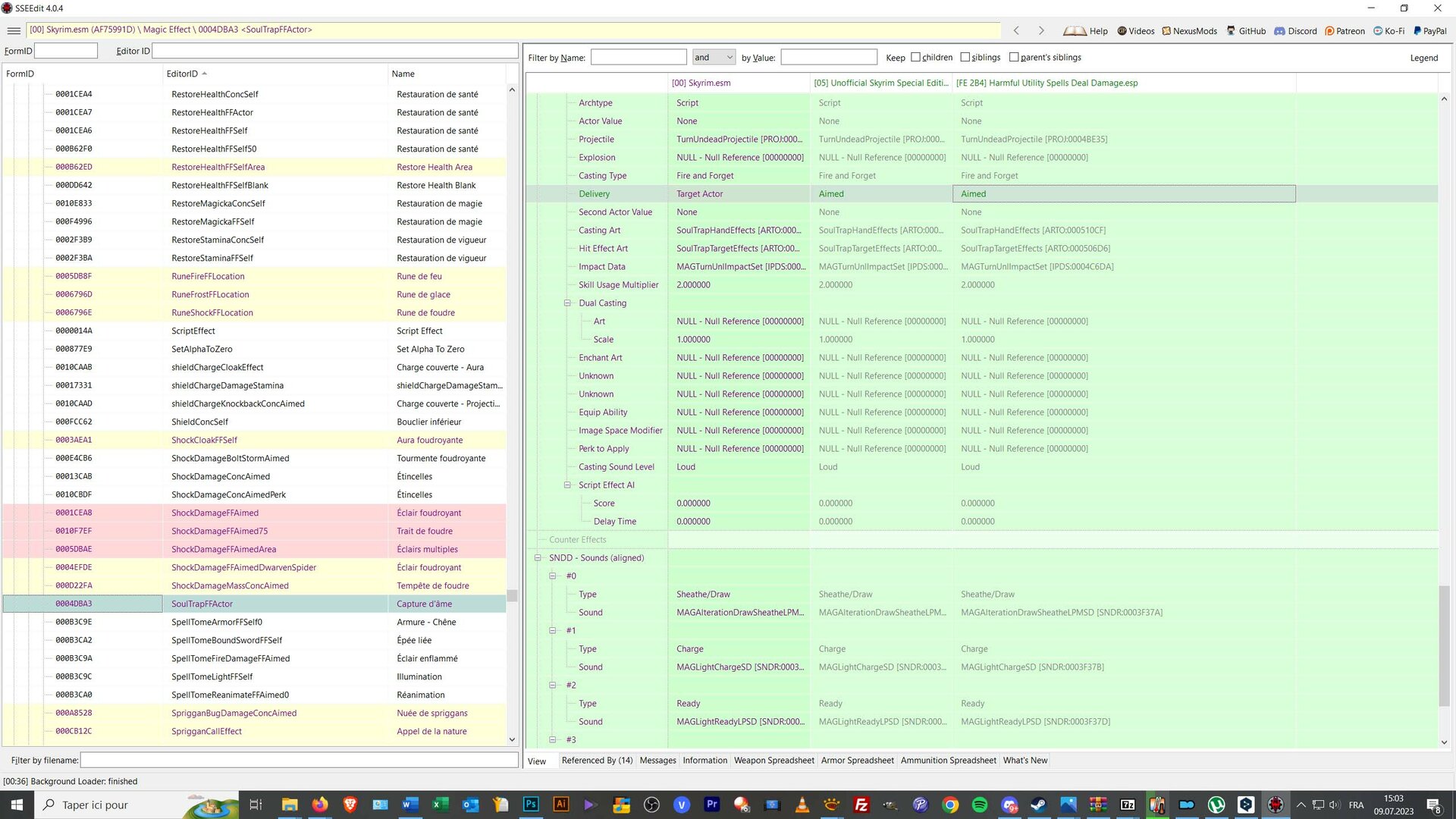Select the Casting Sound Level row
The width and height of the screenshot is (1456, 819).
pos(982,466)
